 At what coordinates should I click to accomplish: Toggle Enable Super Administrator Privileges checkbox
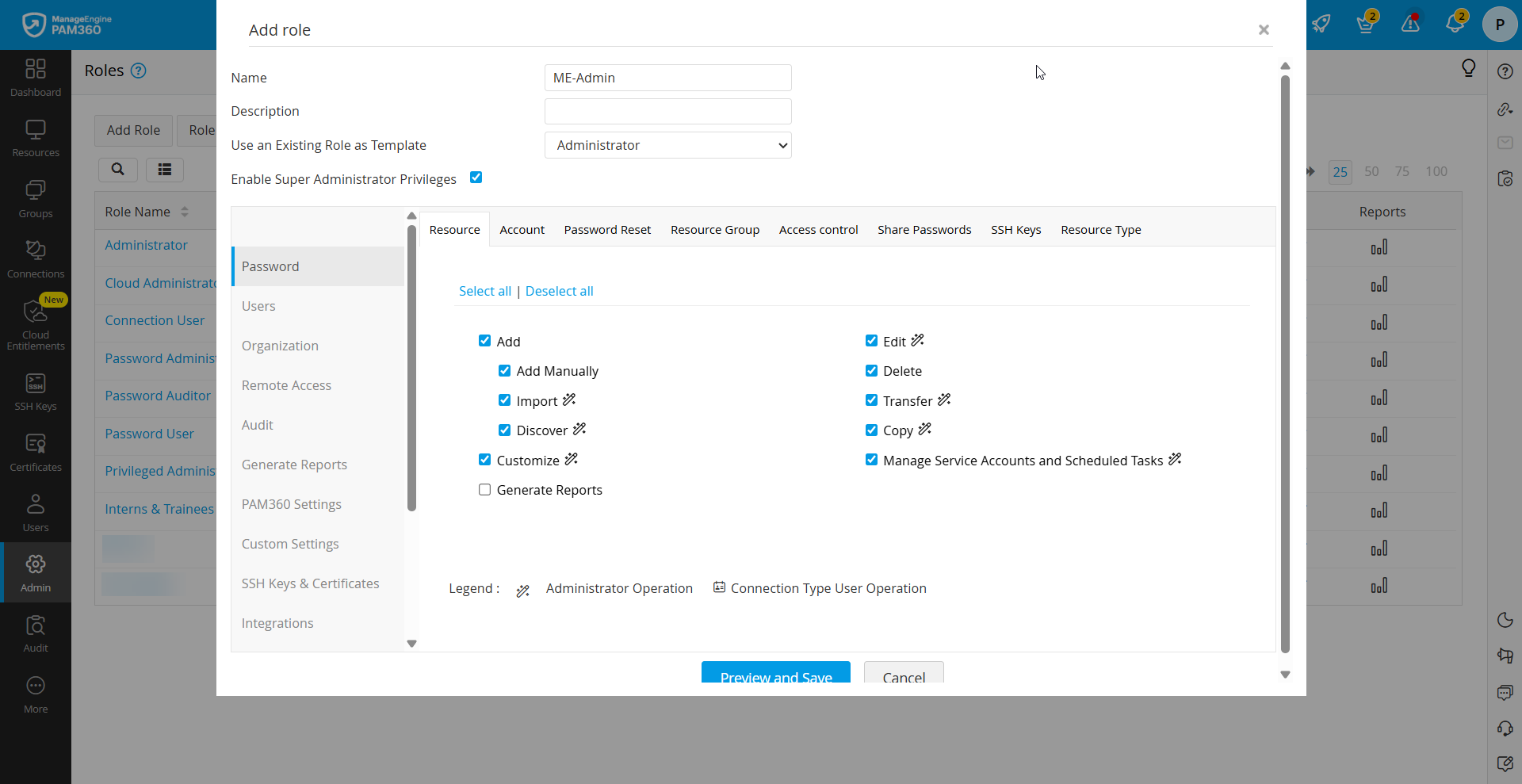[x=476, y=178]
